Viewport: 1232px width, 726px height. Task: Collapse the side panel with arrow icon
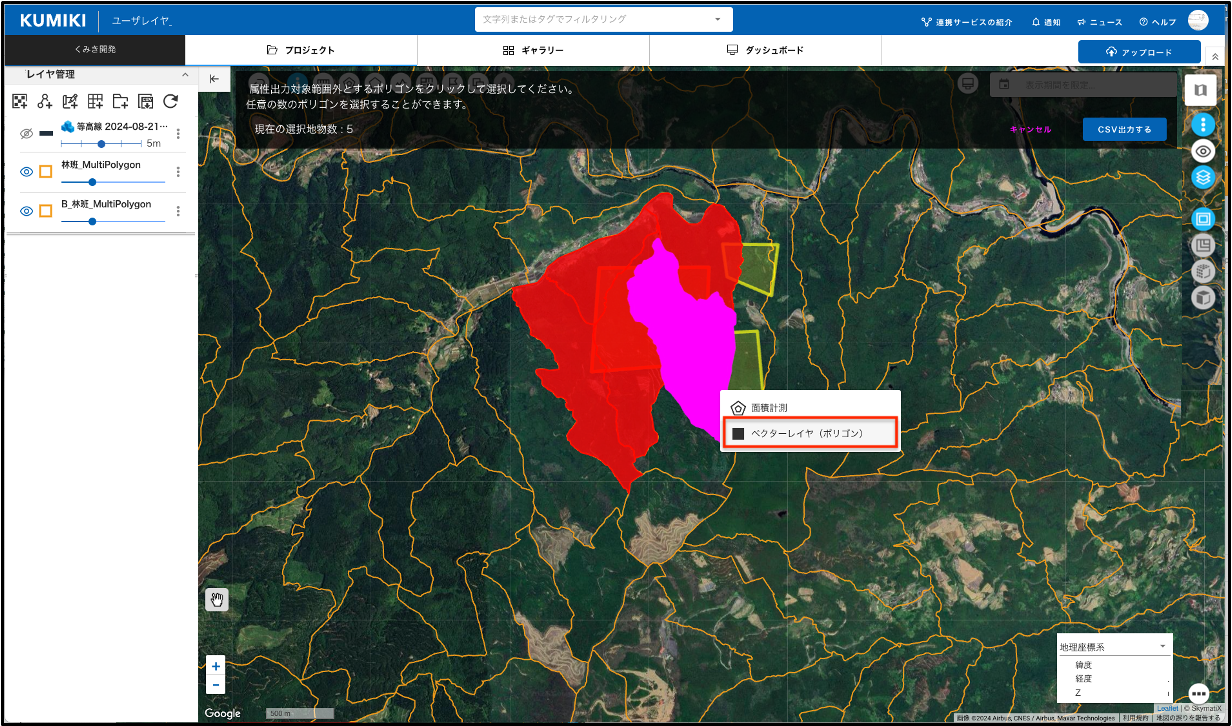click(x=214, y=80)
